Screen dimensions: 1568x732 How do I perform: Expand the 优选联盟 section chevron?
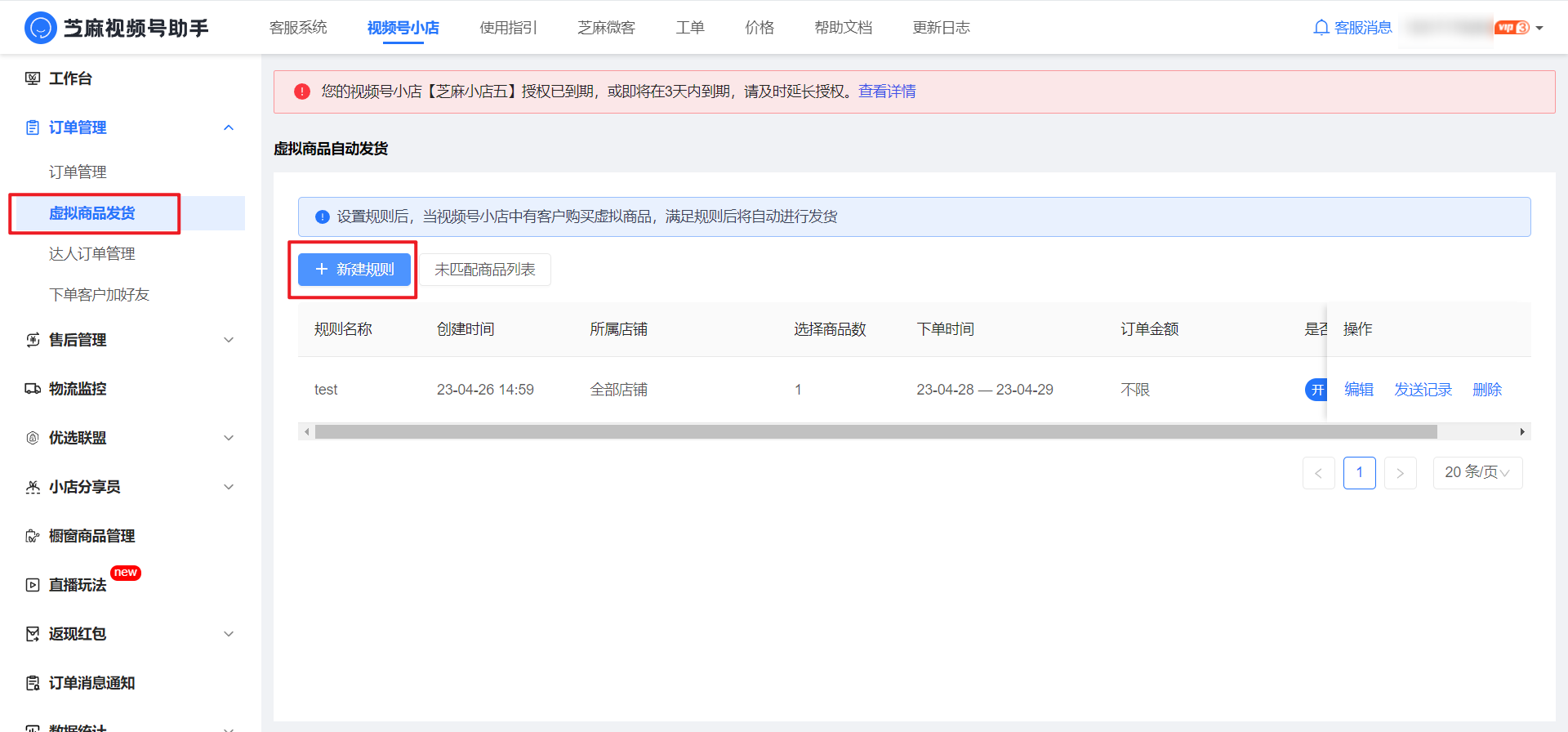coord(229,438)
